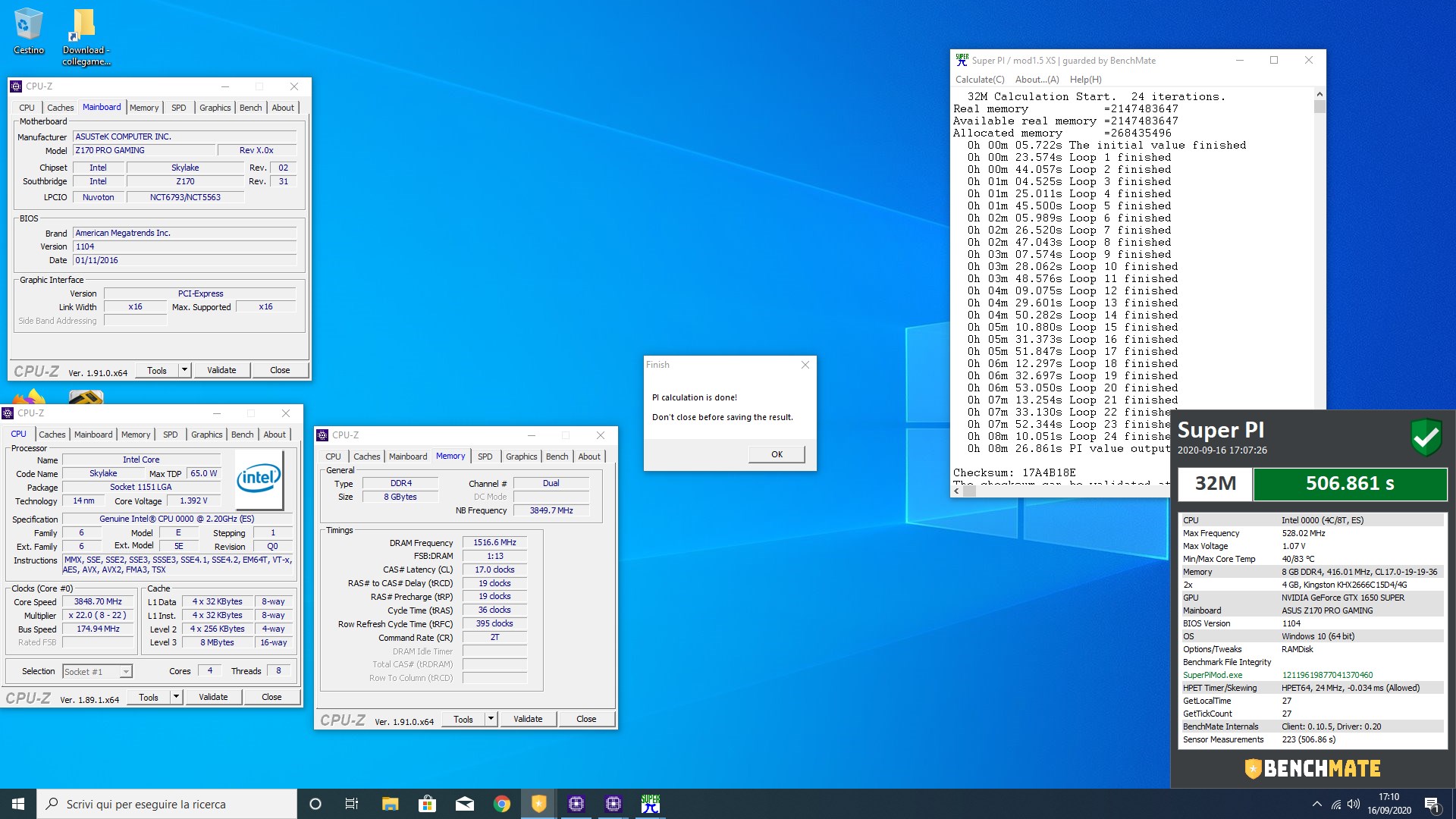Click Core Speed value 3848.70 MHz
This screenshot has width=1456, height=819.
[x=98, y=601]
